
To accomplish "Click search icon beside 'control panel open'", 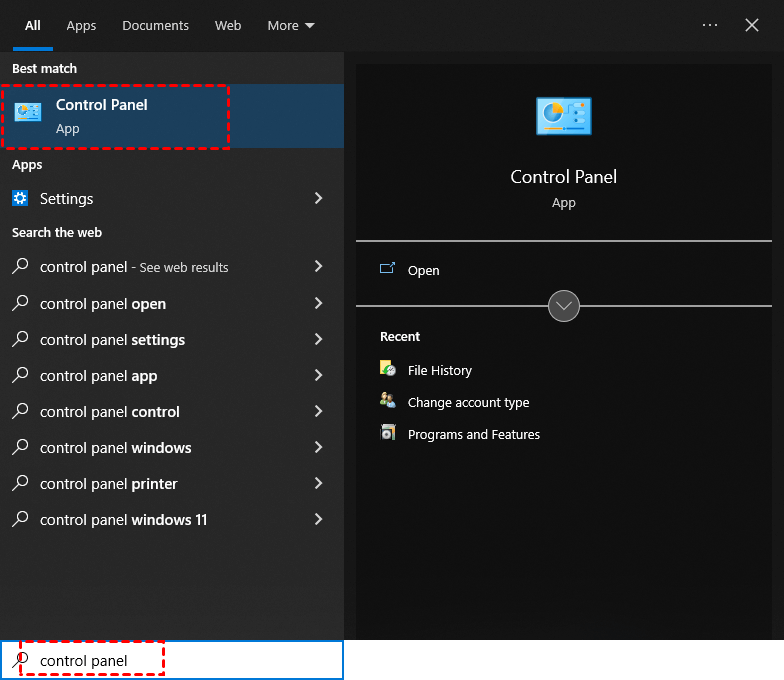I will pyautogui.click(x=20, y=303).
